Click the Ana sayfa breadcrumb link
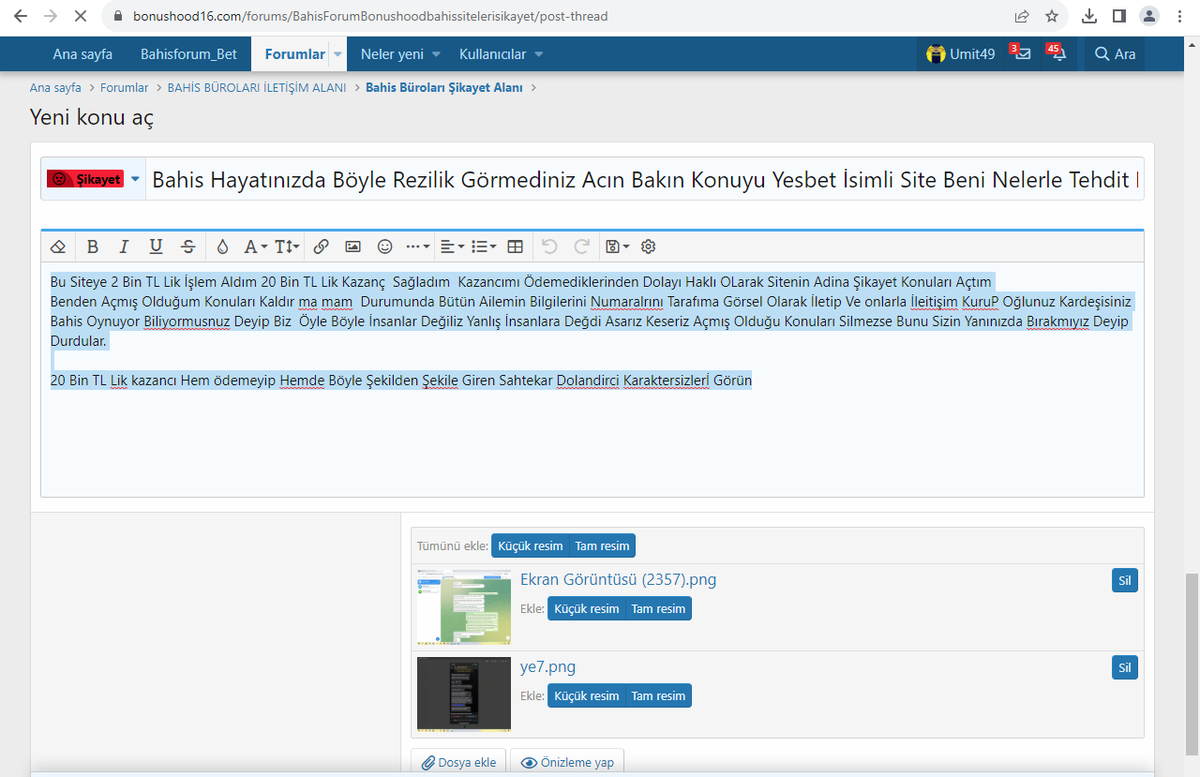This screenshot has height=777, width=1200. 56,88
